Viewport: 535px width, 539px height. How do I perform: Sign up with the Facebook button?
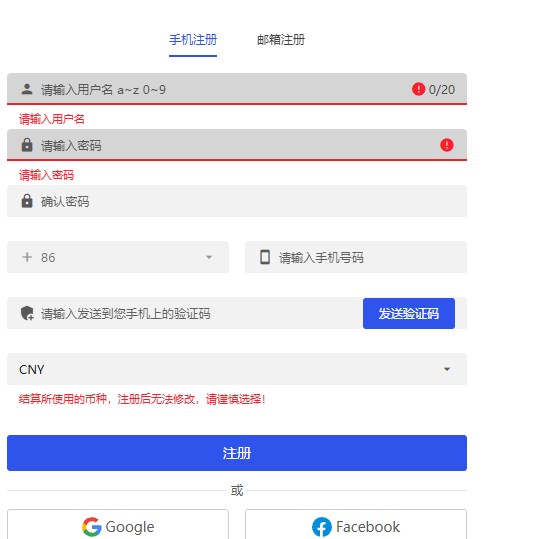pyautogui.click(x=356, y=525)
